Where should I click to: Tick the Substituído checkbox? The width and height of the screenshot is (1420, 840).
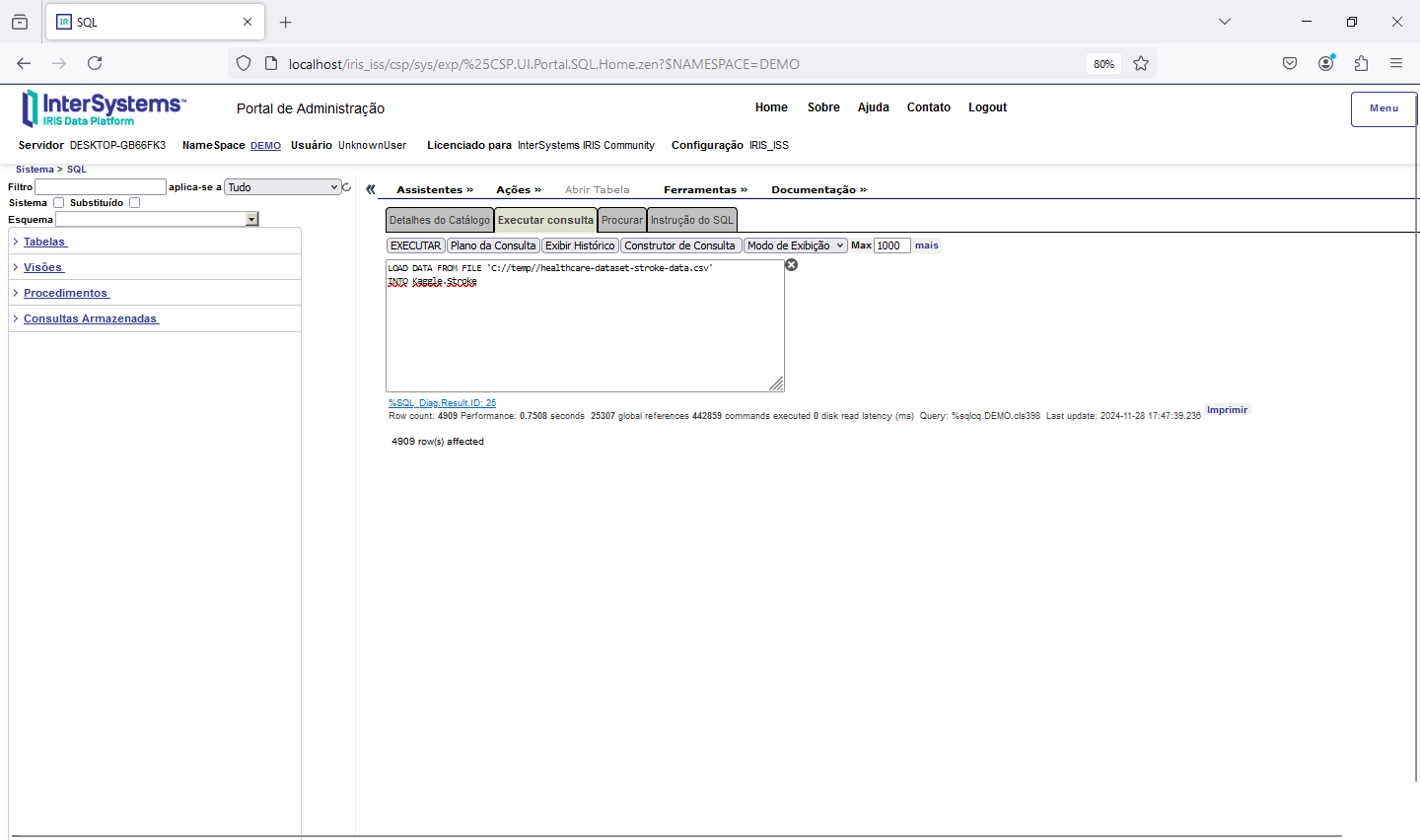135,203
